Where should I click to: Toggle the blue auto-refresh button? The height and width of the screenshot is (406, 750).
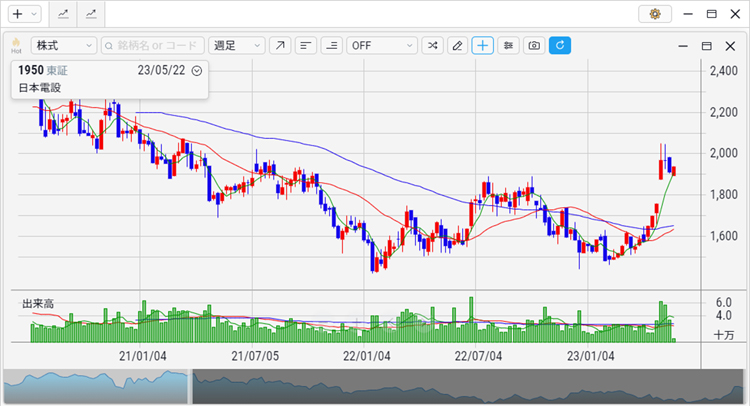point(560,46)
